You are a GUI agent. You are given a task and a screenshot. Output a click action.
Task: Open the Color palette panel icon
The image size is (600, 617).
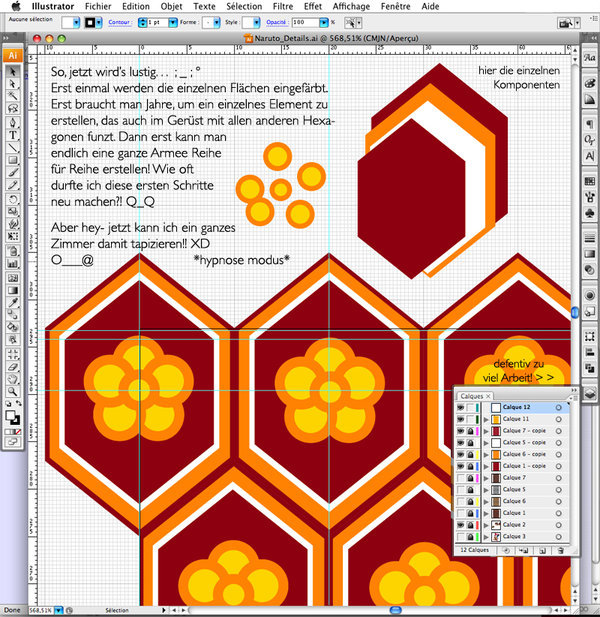coord(589,83)
